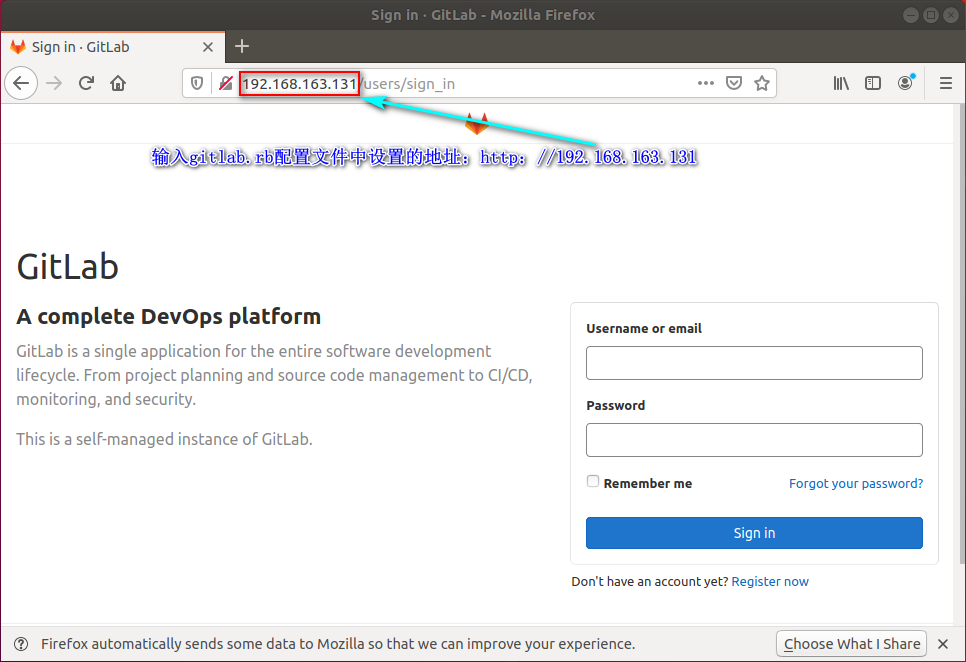Close the Firefox window

coord(951,15)
